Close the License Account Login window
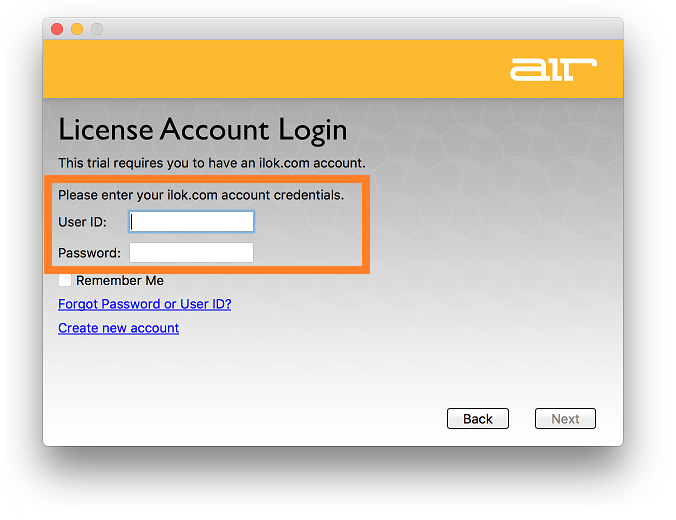This screenshot has width=676, height=520. 57,29
